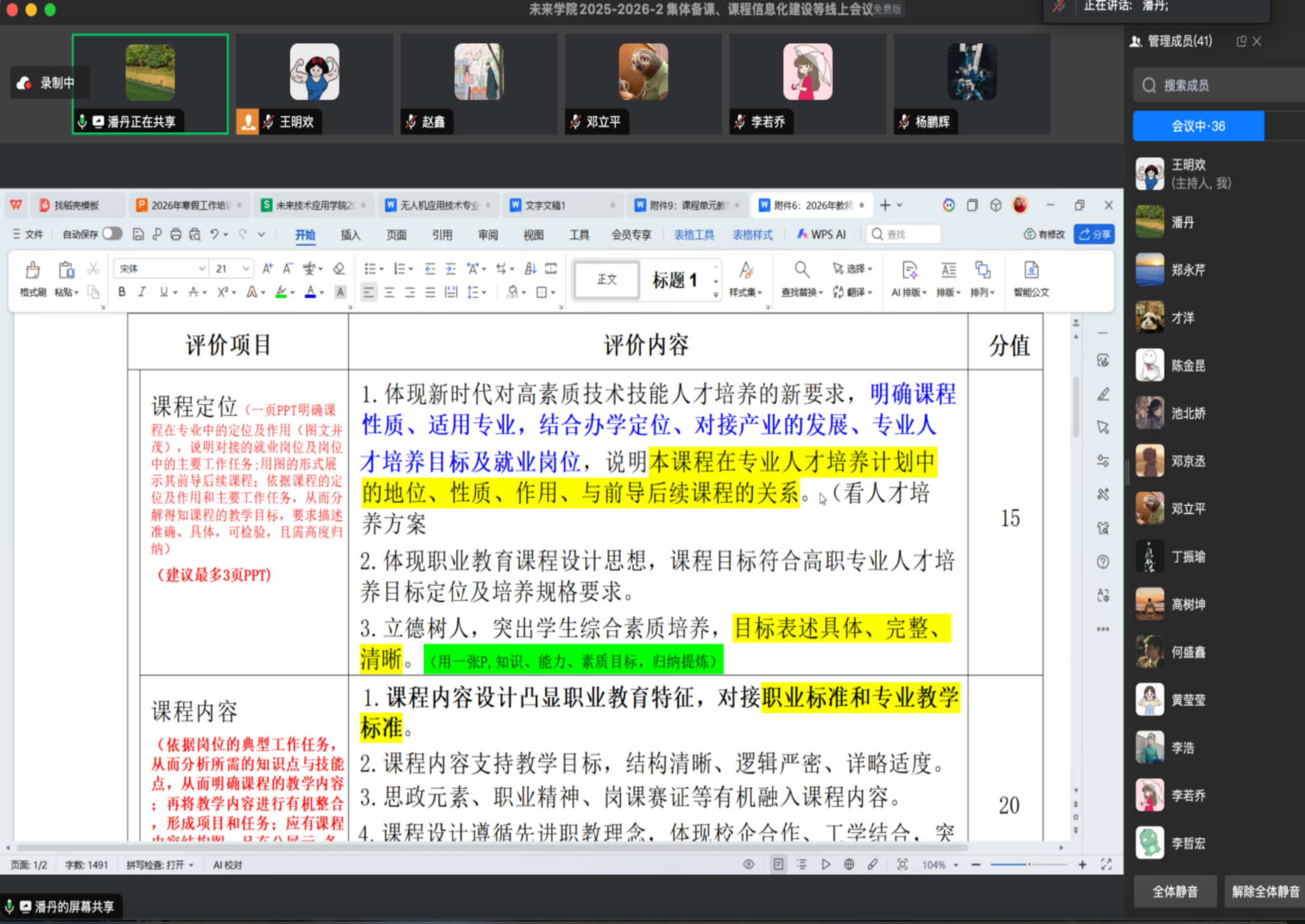Click the blue 分享 share button
Screen dimensions: 1305x924
(1093, 235)
